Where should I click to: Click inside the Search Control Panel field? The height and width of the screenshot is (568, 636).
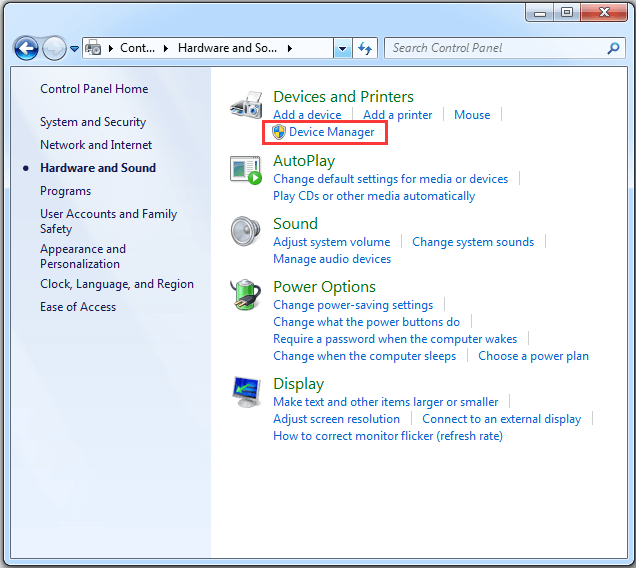point(505,48)
